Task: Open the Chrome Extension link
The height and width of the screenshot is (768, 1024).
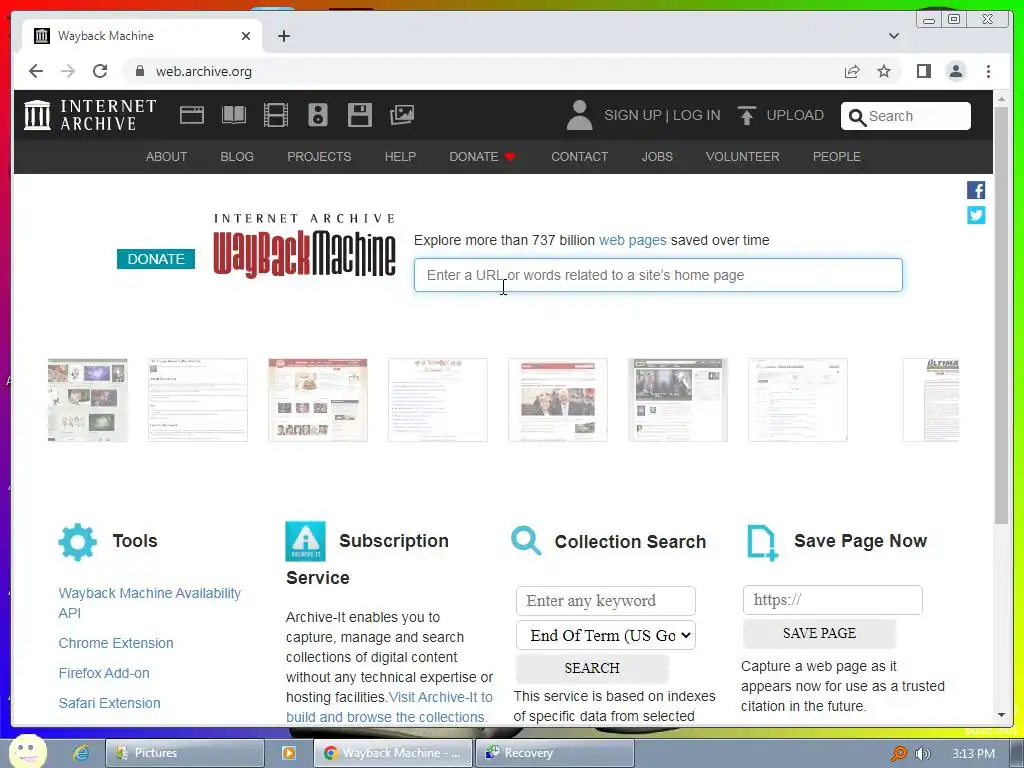Action: point(116,643)
